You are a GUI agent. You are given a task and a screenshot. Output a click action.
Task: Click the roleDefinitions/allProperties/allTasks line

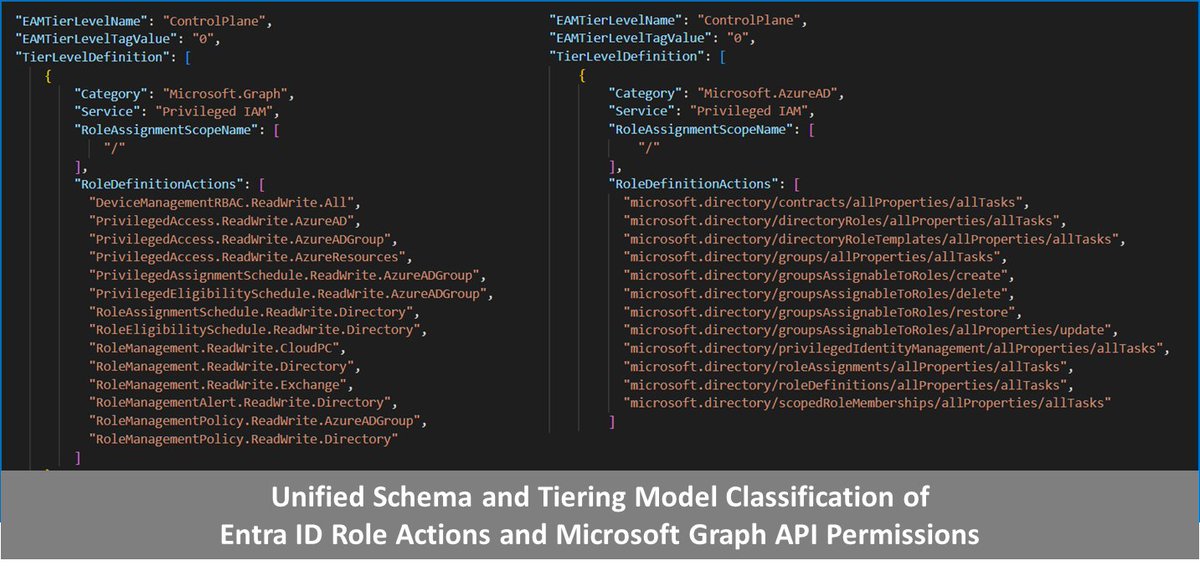pos(850,384)
